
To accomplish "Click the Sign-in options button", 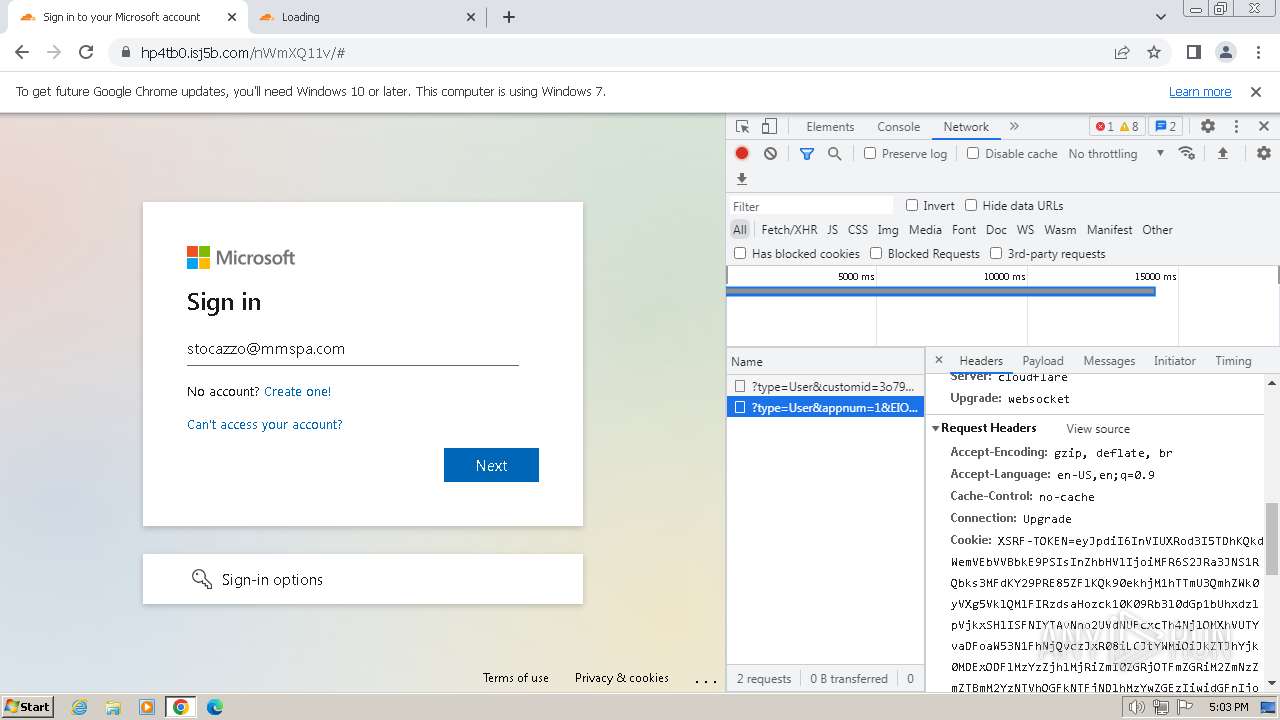I will coord(363,579).
